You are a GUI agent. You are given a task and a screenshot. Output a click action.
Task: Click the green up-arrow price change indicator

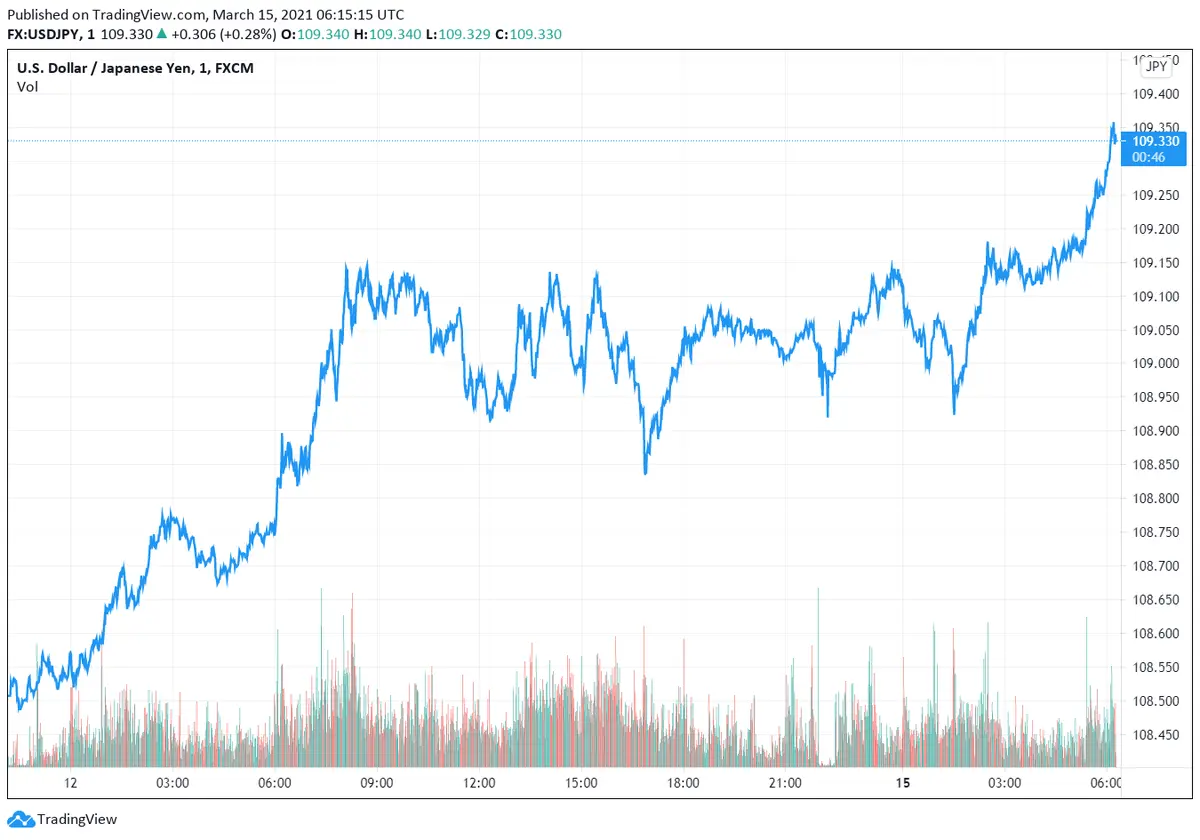coord(162,34)
